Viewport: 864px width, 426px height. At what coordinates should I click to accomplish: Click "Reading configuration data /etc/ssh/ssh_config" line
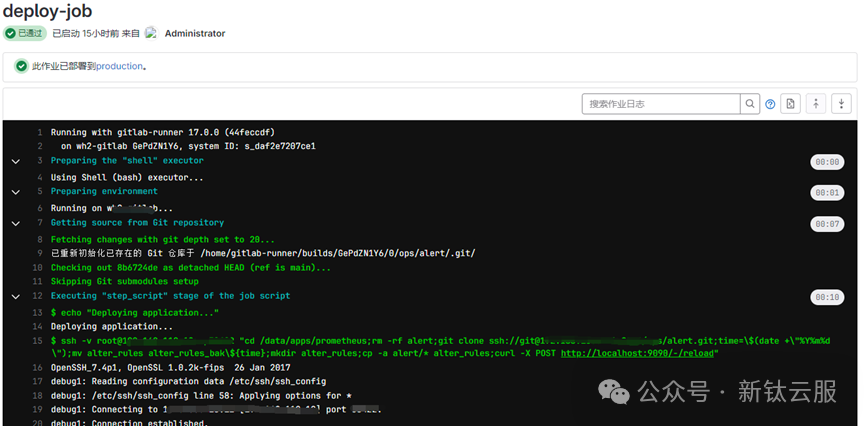pos(188,381)
